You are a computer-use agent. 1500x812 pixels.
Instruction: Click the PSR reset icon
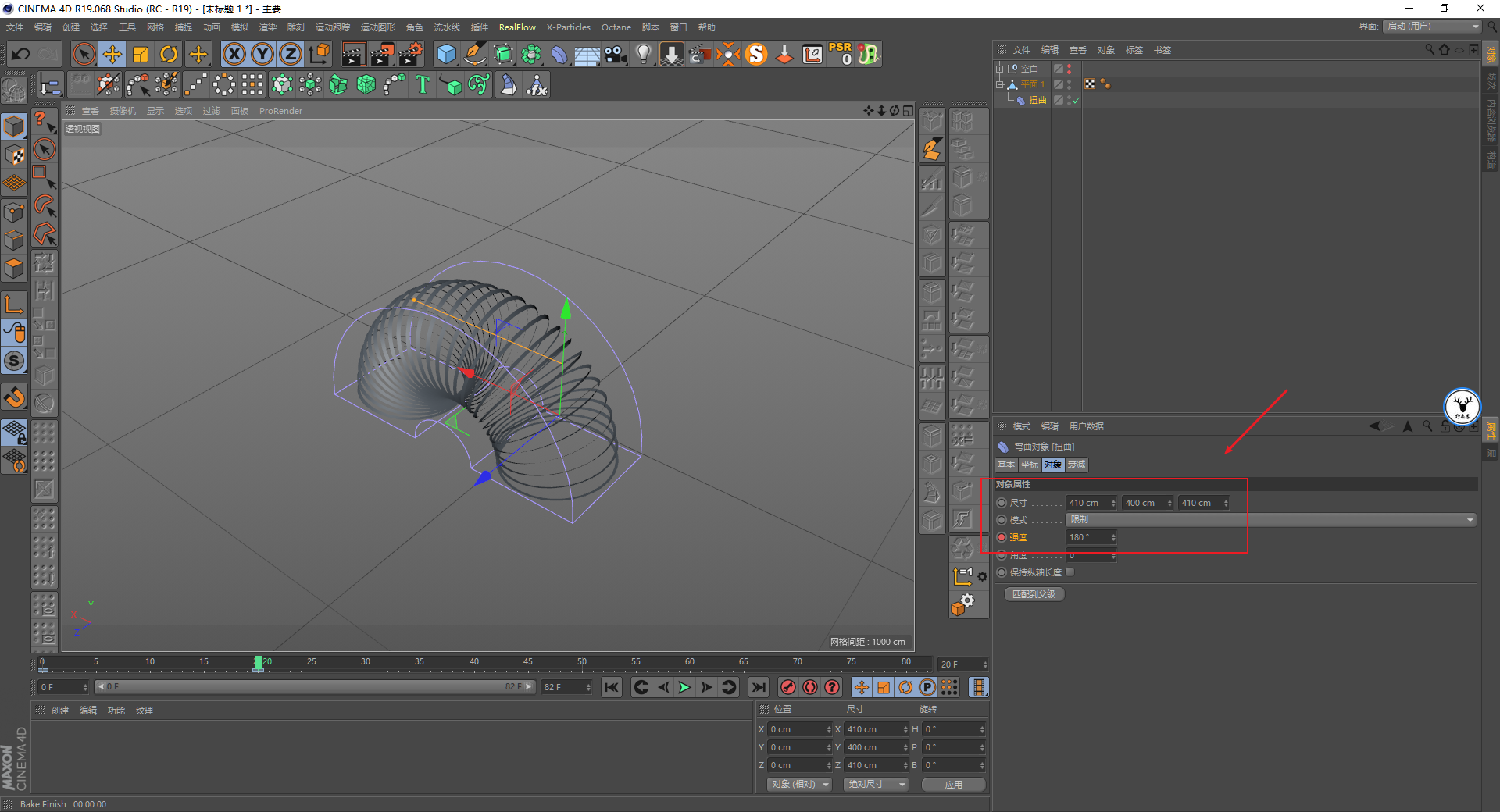(x=841, y=54)
